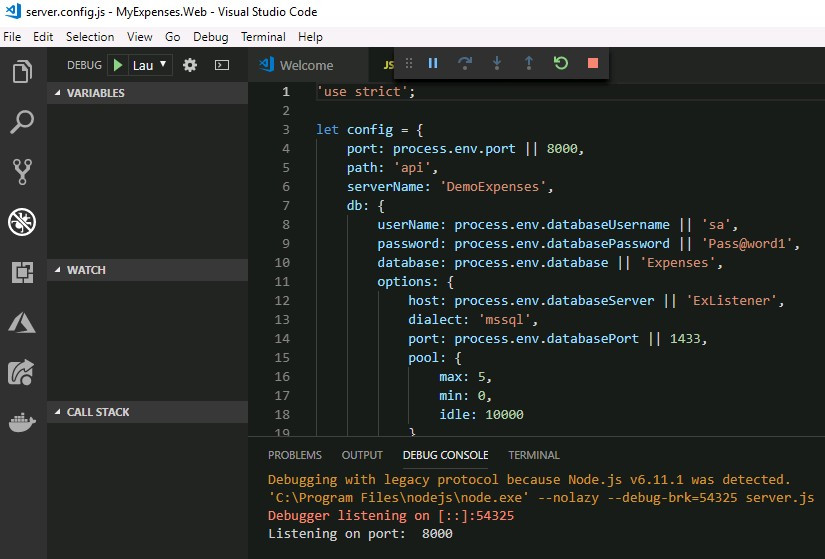This screenshot has width=825, height=559.
Task: Select the DEBUG CONSOLE panel tab
Action: click(446, 455)
